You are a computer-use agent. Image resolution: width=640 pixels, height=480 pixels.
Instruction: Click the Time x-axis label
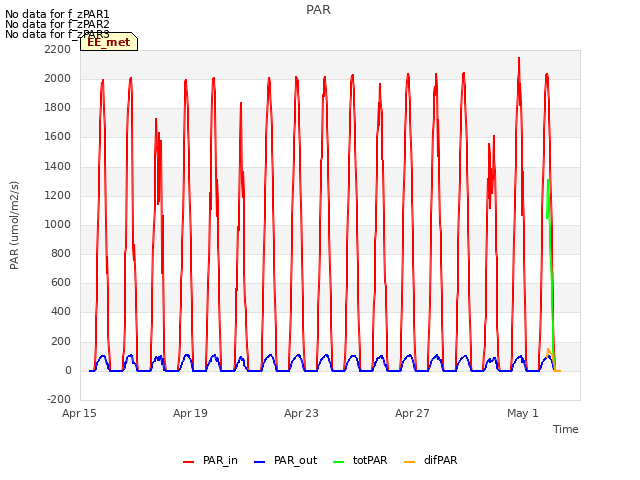pos(566,429)
